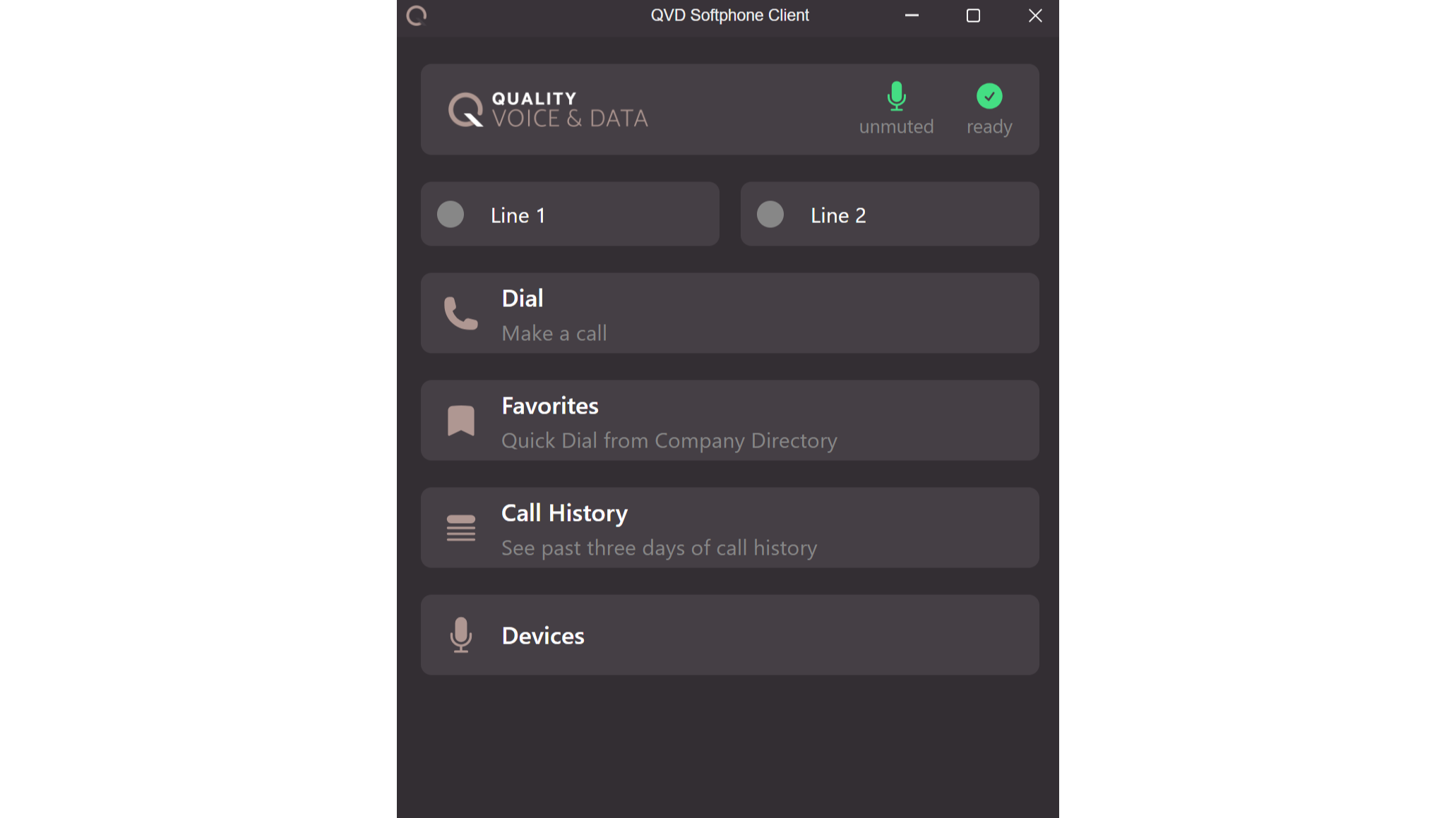Screen dimensions: 1456x818
Task: Click the QVD Softphone Client title bar
Action: pyautogui.click(x=729, y=15)
